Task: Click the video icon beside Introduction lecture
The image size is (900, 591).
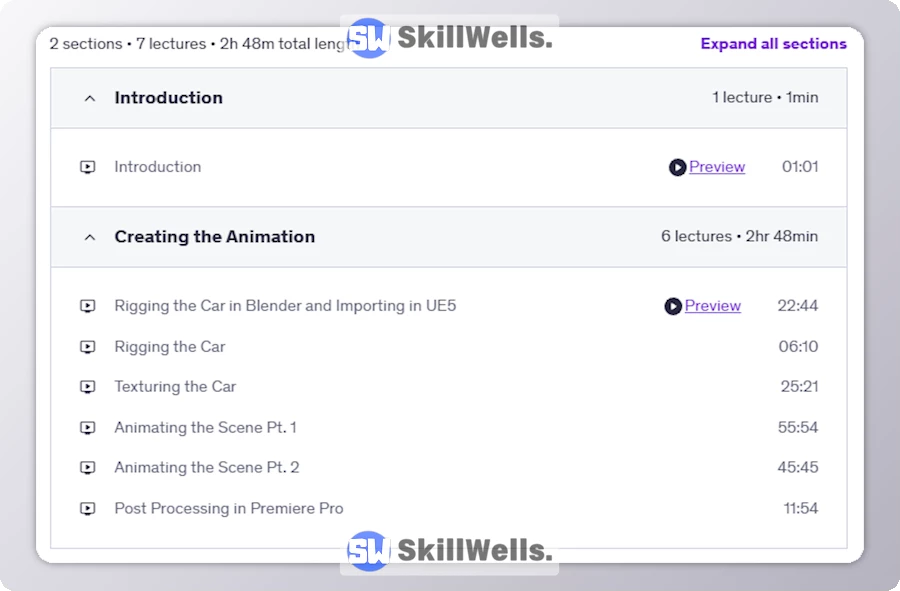Action: click(x=88, y=167)
